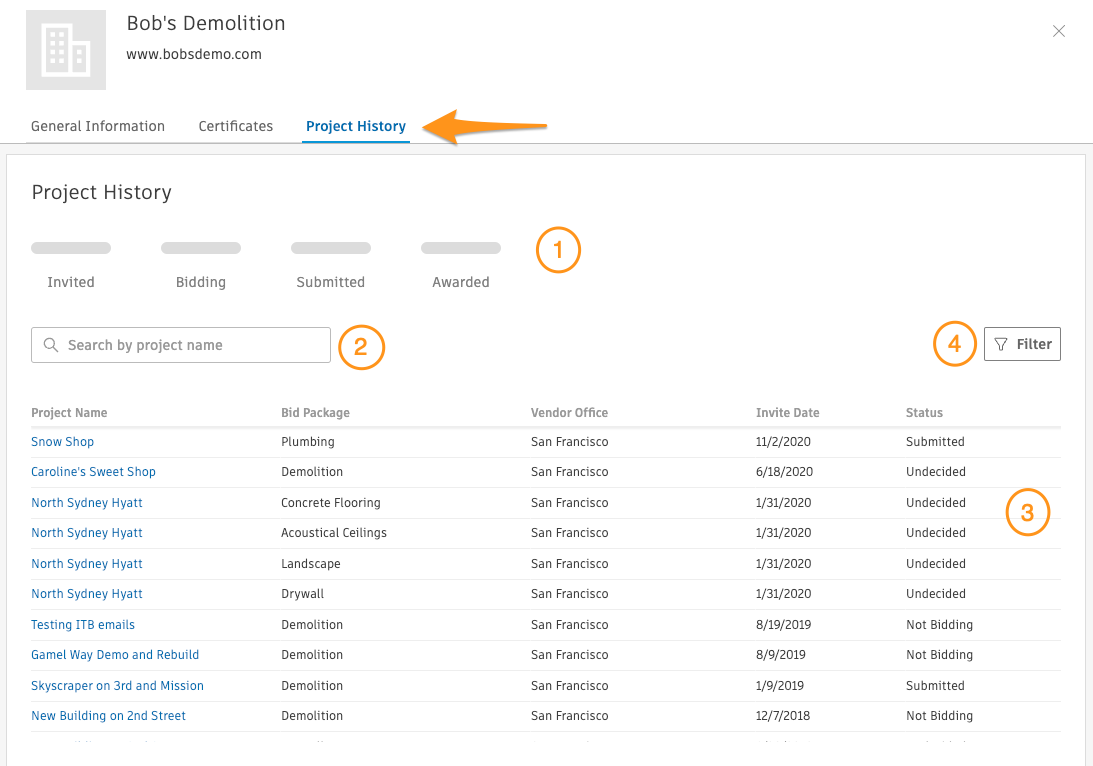
Task: Open the Snow Shop project link
Action: (x=62, y=441)
